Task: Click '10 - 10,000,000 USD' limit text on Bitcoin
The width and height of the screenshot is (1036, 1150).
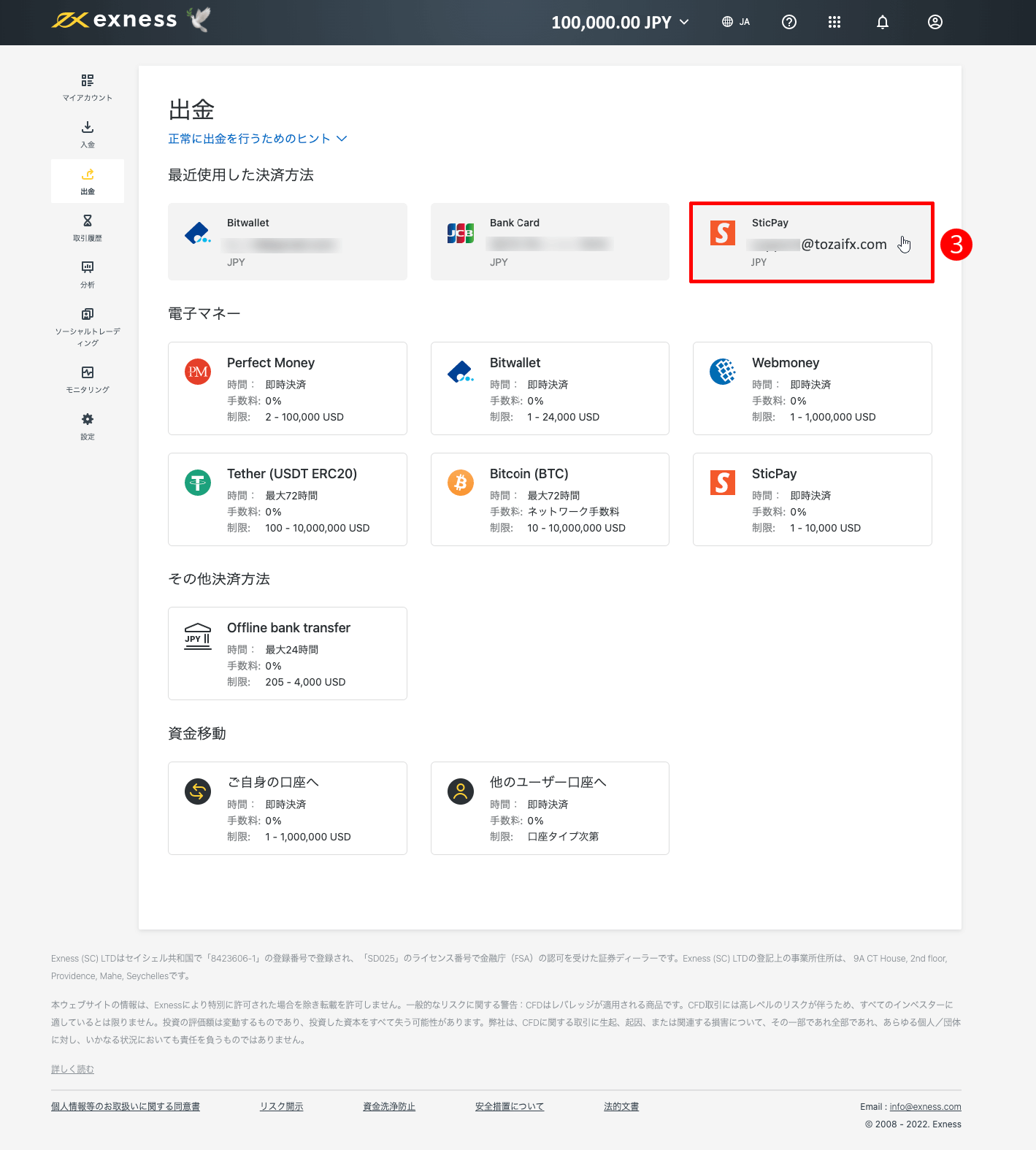Action: [576, 528]
